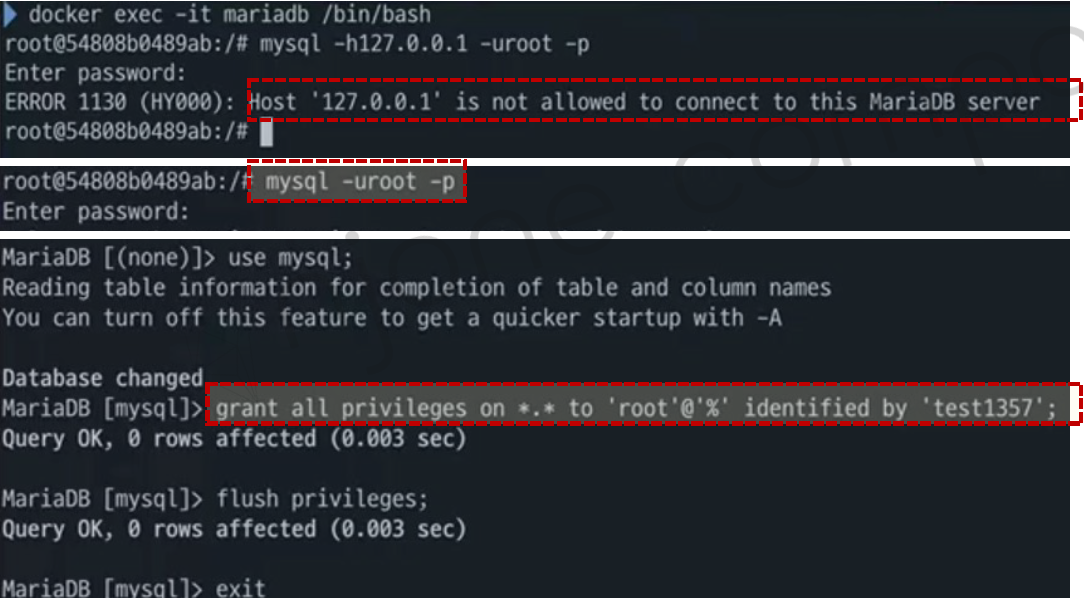Click the ERROR 1130 (HY000) text
Image resolution: width=1084 pixels, height=598 pixels.
(120, 102)
